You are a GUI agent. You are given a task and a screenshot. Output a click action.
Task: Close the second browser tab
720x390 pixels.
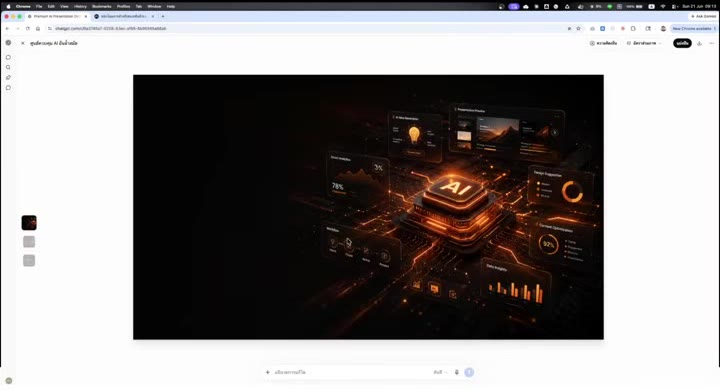point(153,16)
